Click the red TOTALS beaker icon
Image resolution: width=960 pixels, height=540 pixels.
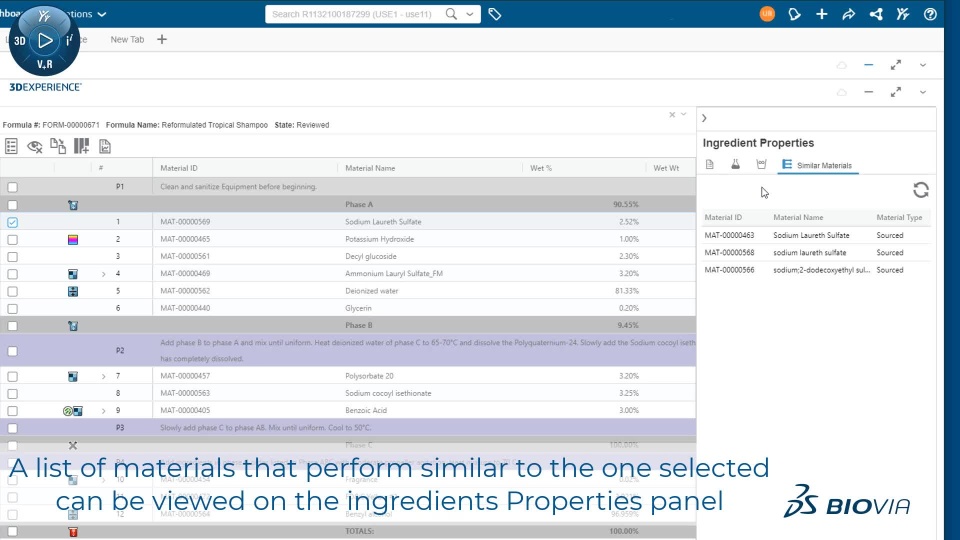pos(73,531)
